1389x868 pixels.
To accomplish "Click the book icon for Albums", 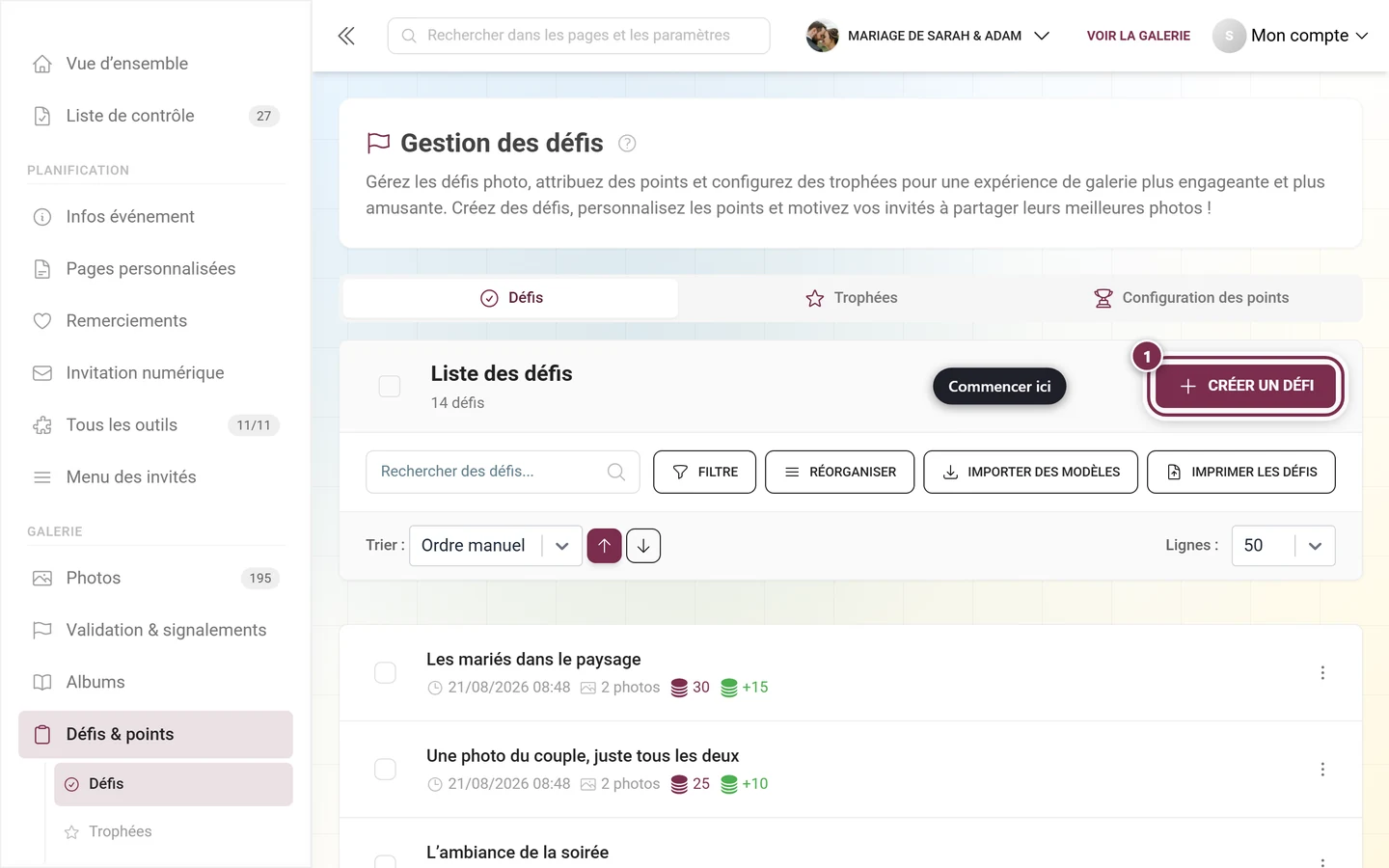I will [42, 683].
